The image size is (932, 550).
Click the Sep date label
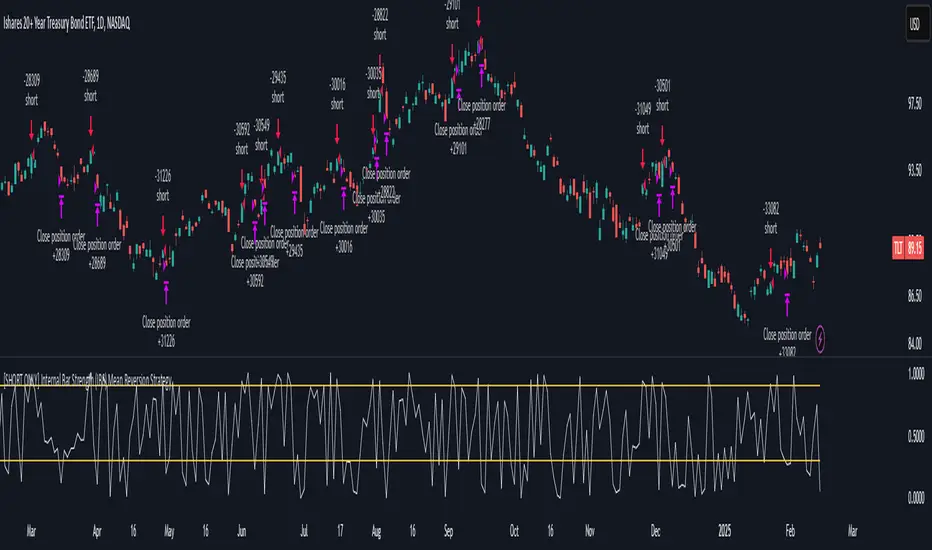click(x=448, y=531)
